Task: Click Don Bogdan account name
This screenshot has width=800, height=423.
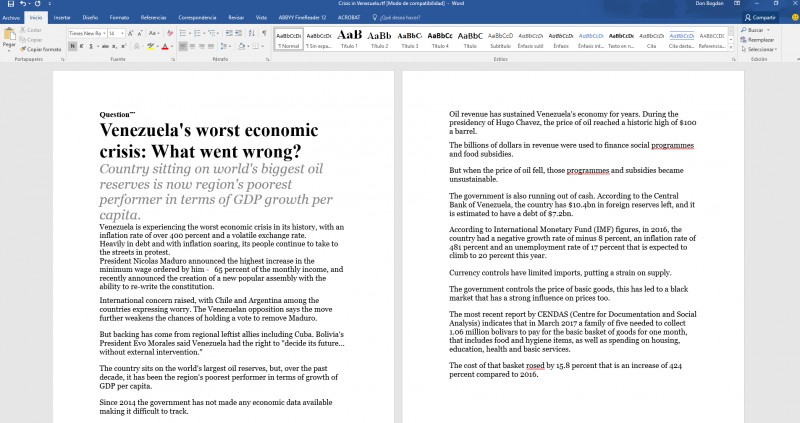Action: click(x=709, y=4)
